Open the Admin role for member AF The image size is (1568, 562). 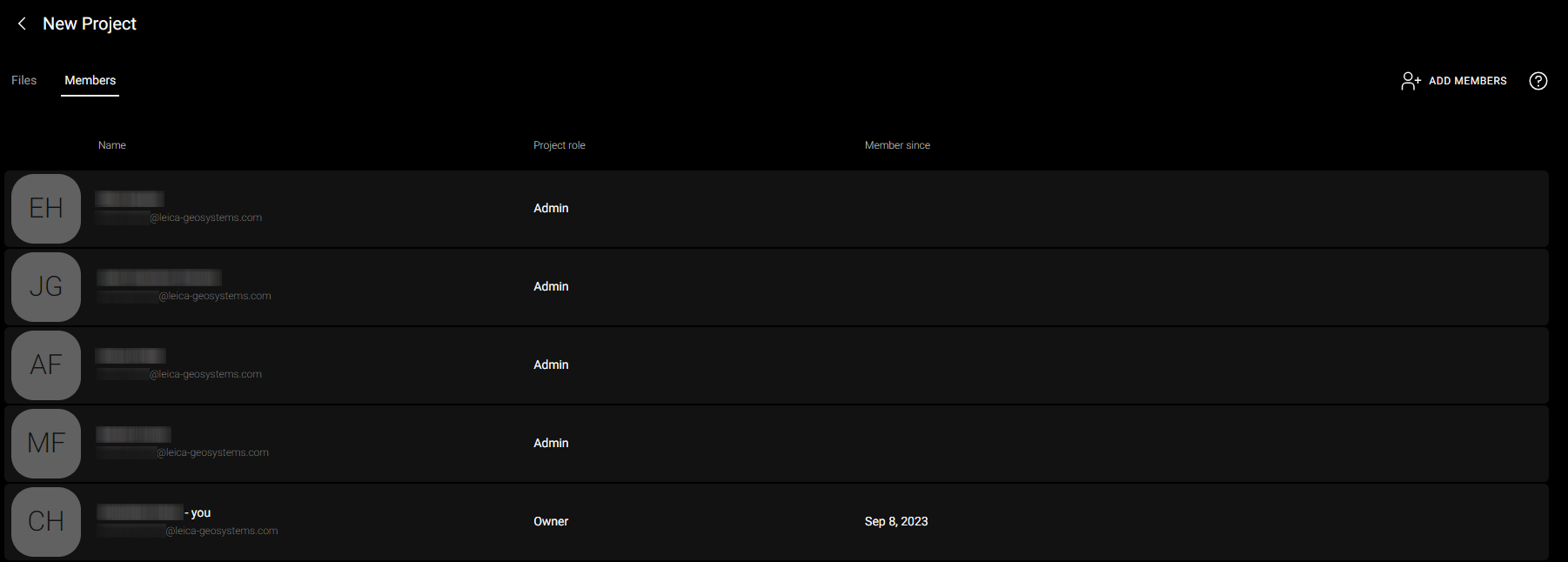coord(551,365)
